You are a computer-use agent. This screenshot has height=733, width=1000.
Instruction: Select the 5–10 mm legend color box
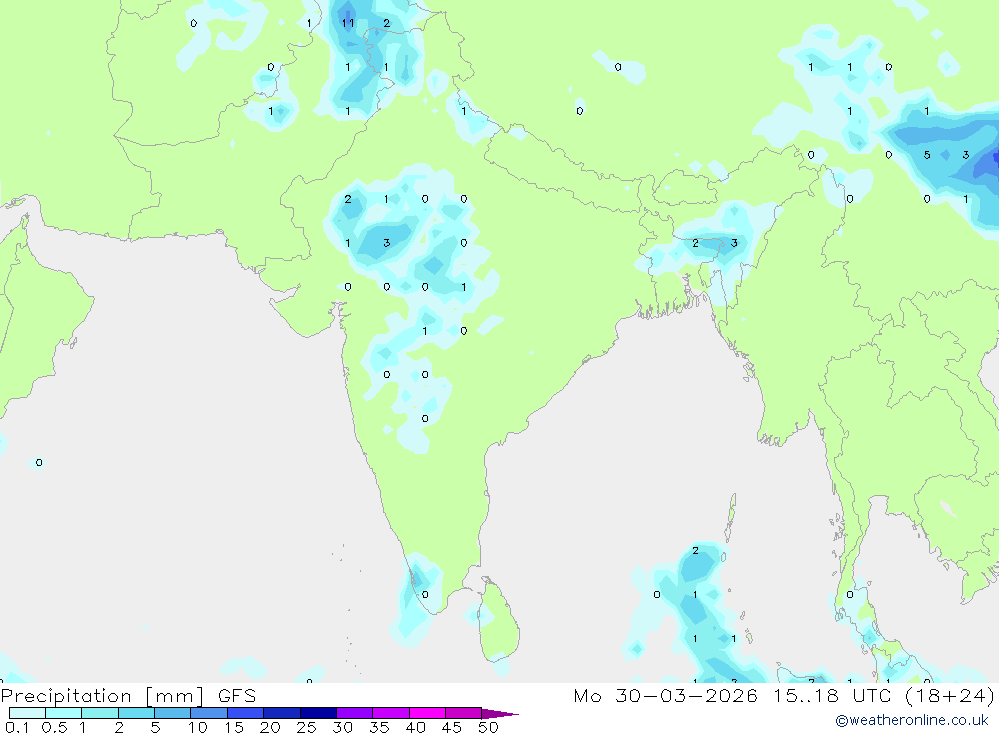coord(173,713)
